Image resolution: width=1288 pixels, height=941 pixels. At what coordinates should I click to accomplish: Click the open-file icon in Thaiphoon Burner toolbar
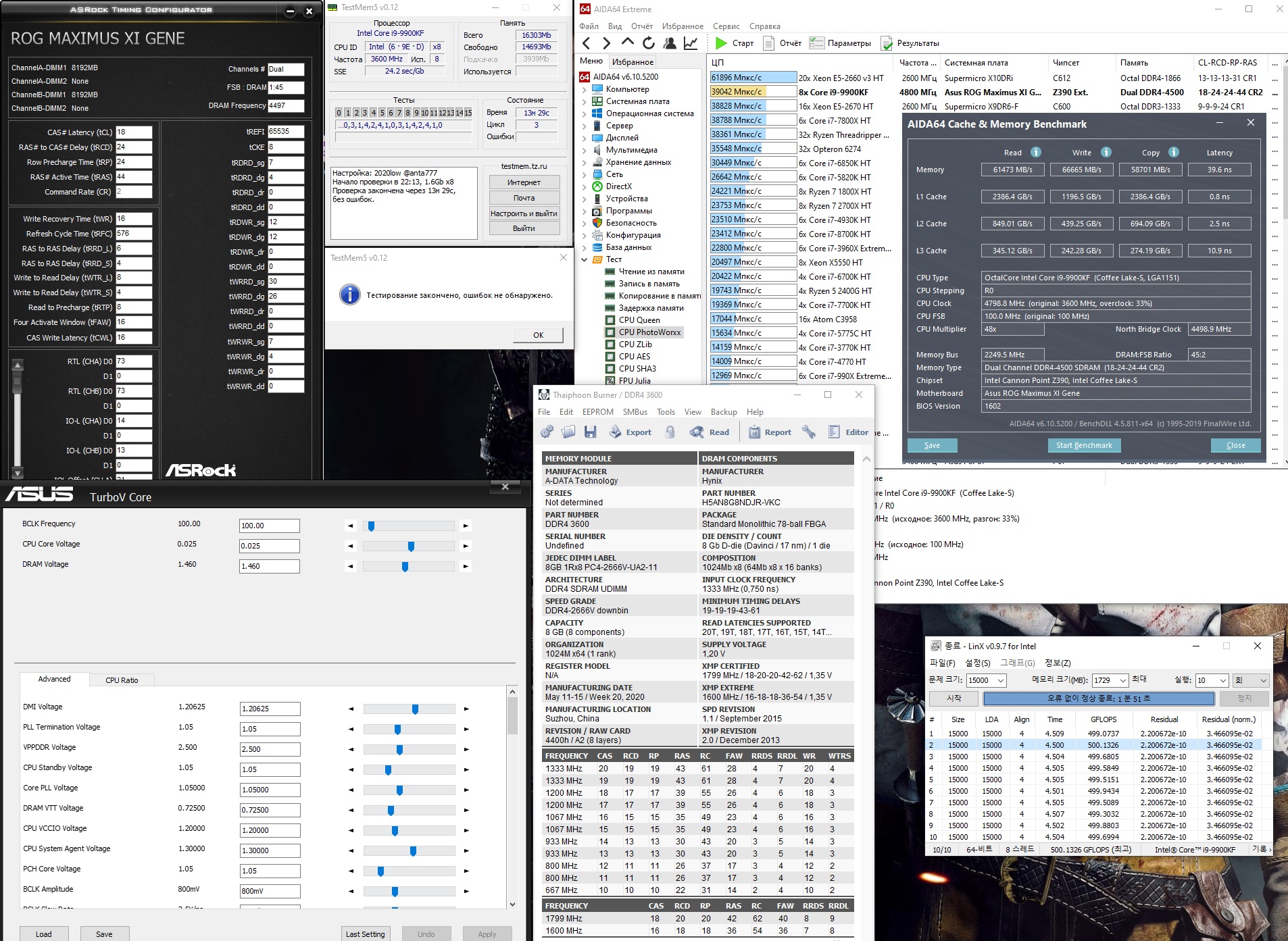tap(568, 432)
